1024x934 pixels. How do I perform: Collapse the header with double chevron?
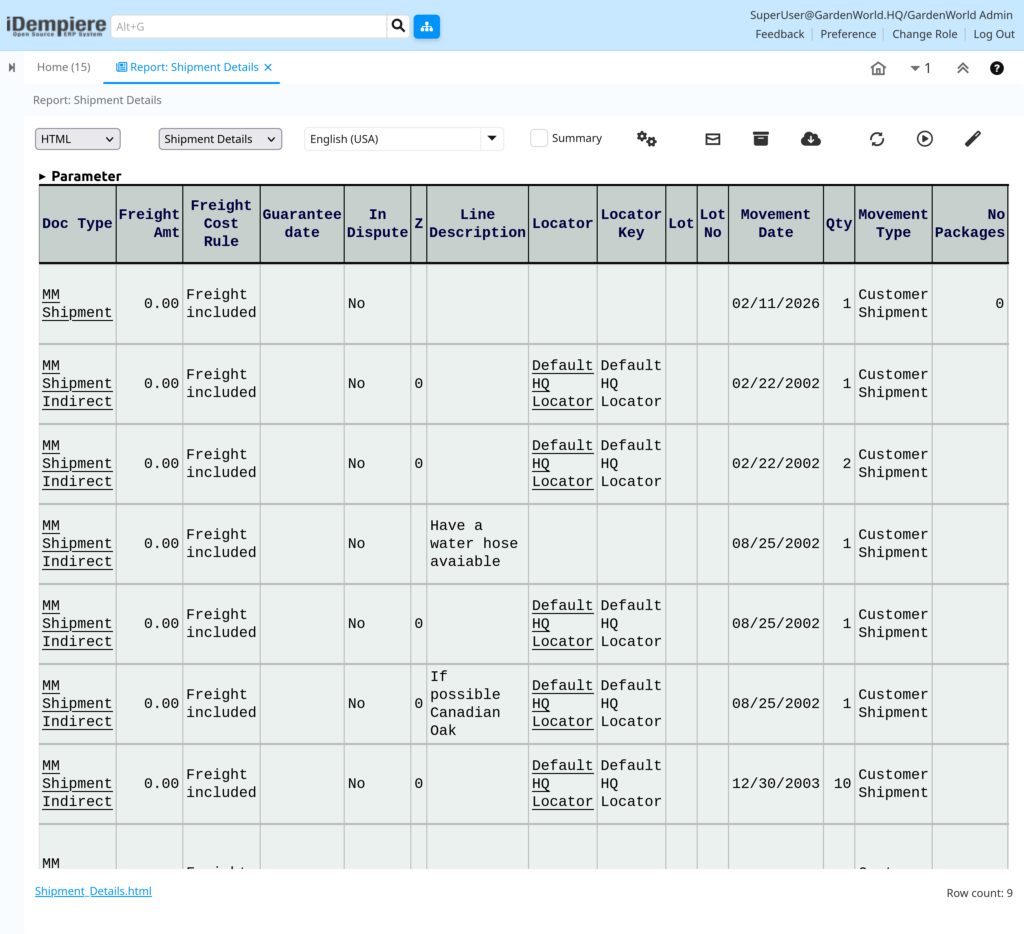(963, 68)
